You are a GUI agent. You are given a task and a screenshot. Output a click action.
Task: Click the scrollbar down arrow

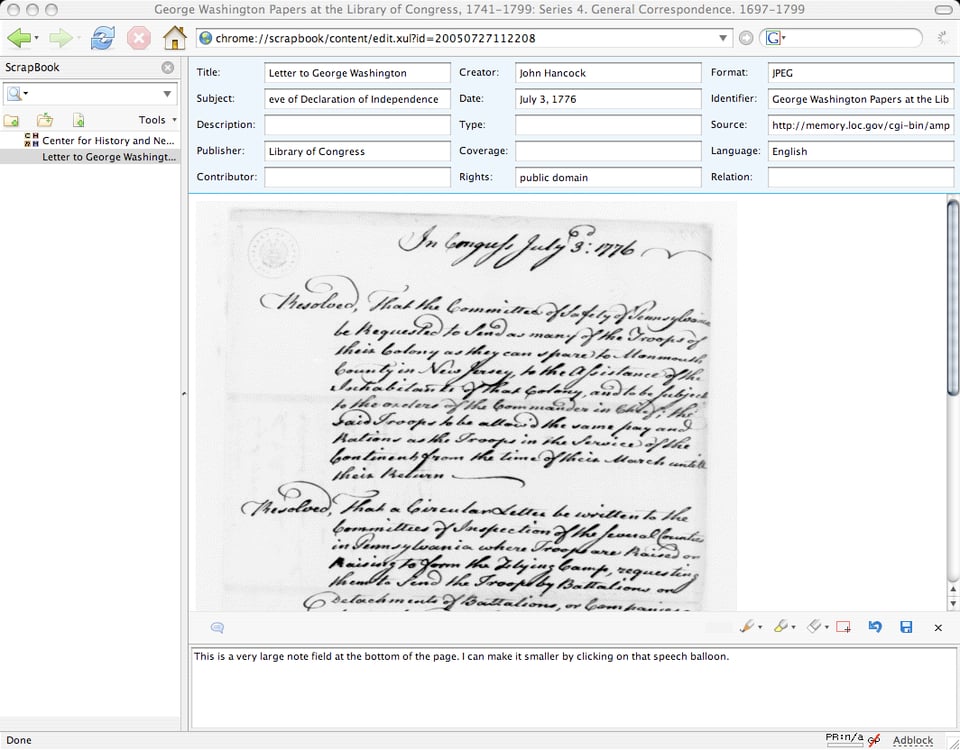coord(953,603)
